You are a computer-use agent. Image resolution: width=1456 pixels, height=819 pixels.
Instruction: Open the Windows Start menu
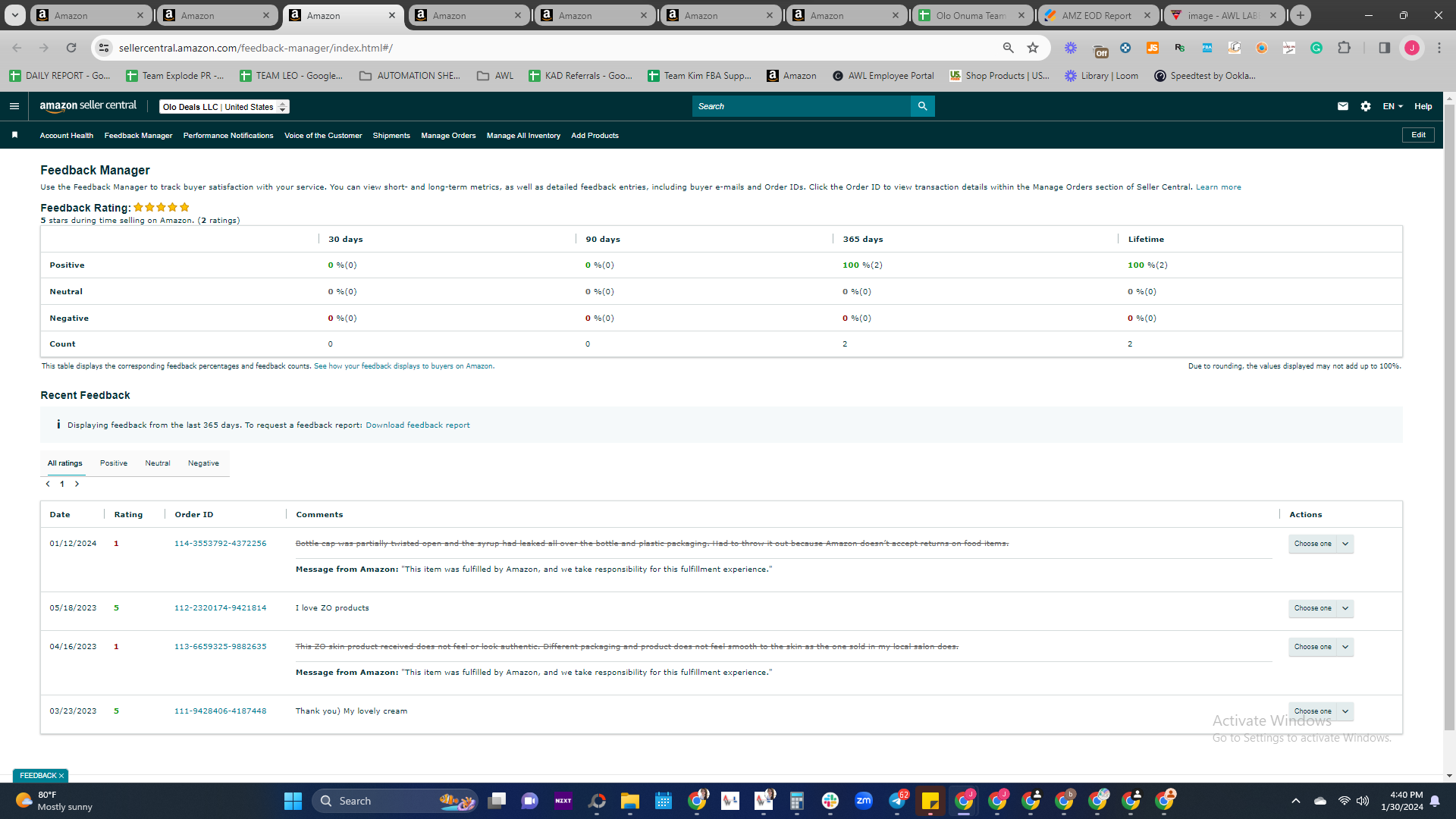(293, 801)
